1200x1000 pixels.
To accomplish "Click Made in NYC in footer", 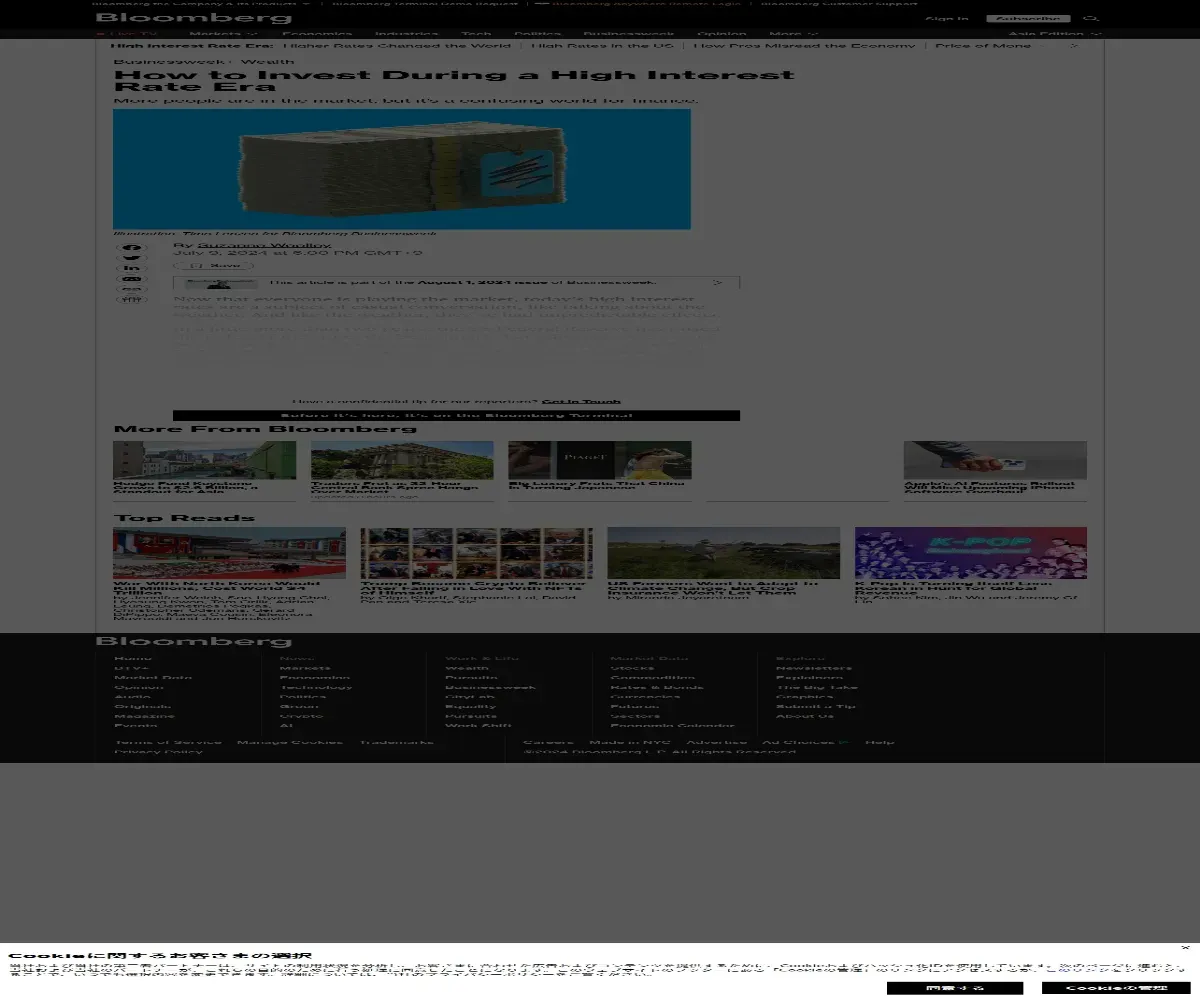I will click(x=629, y=742).
